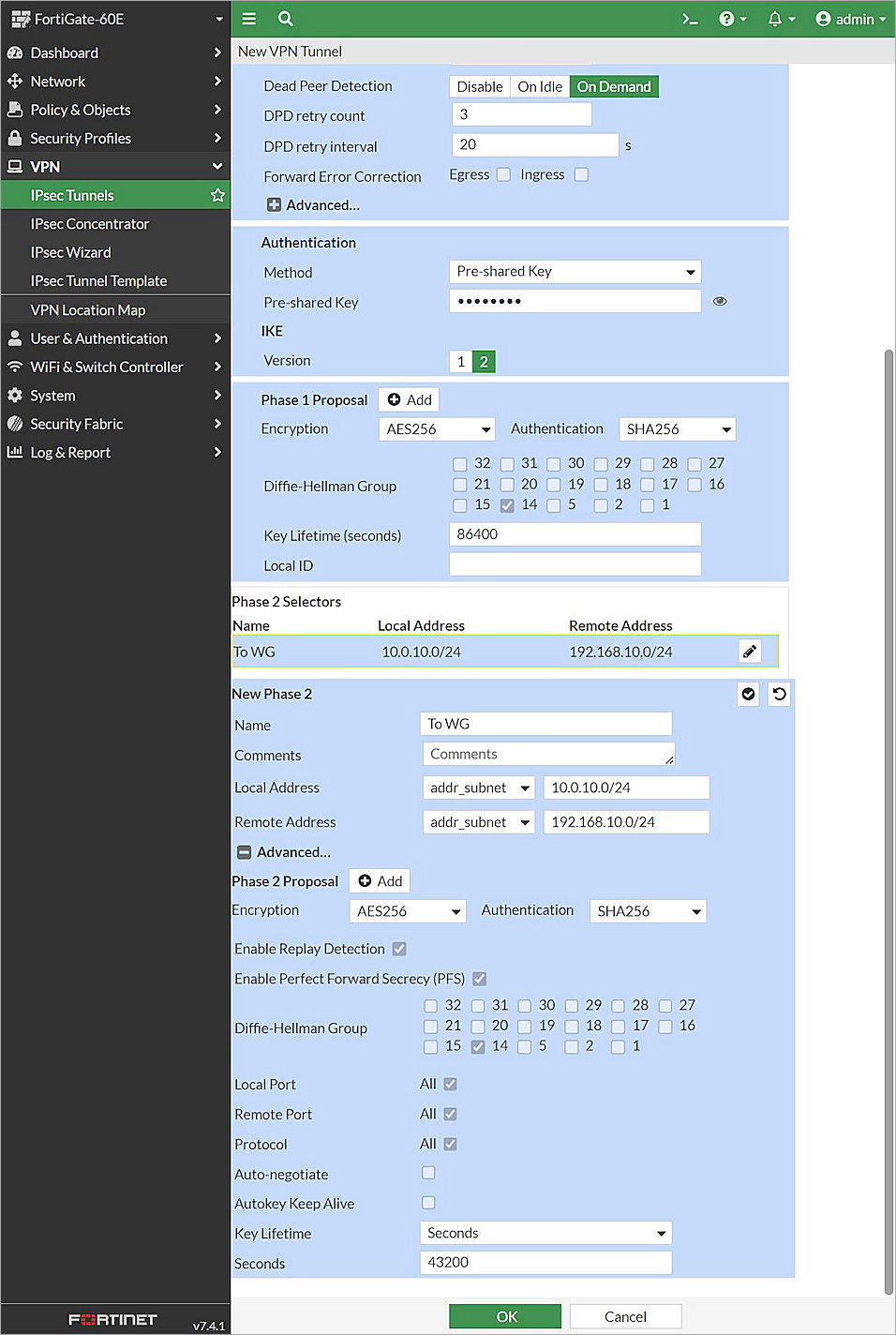Open Phase 1 Encryption AES256 dropdown
The width and height of the screenshot is (896, 1335).
point(437,429)
